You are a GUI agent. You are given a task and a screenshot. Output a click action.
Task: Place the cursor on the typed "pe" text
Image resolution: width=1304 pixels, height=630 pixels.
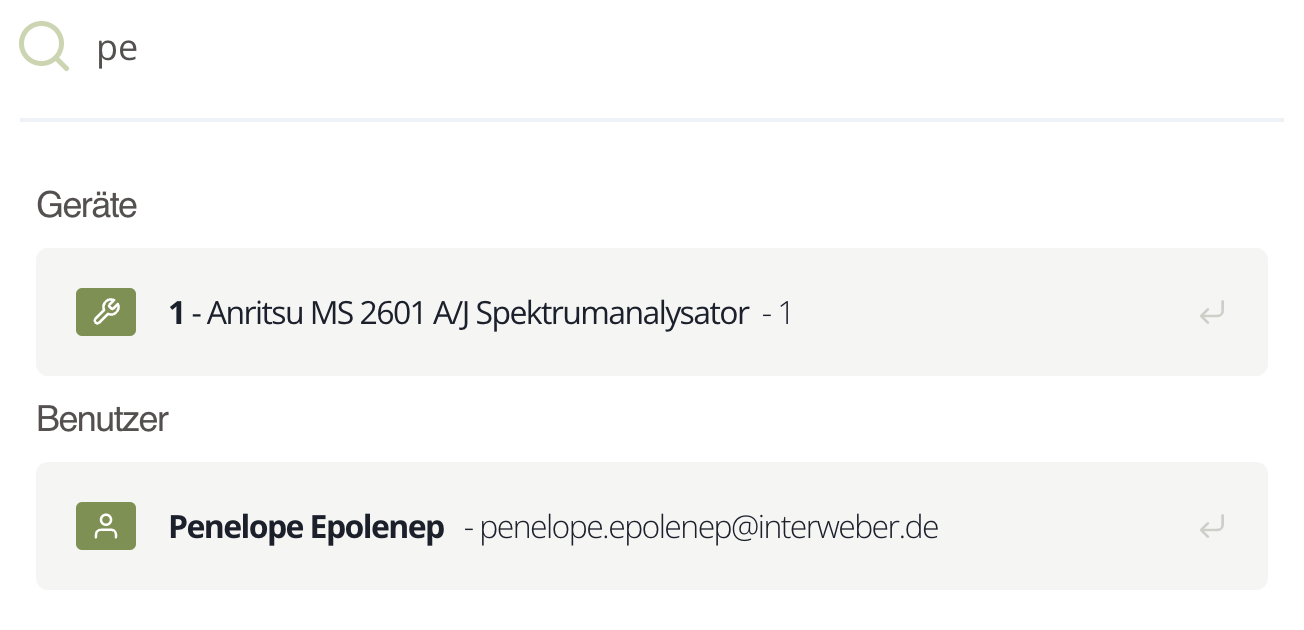(117, 50)
